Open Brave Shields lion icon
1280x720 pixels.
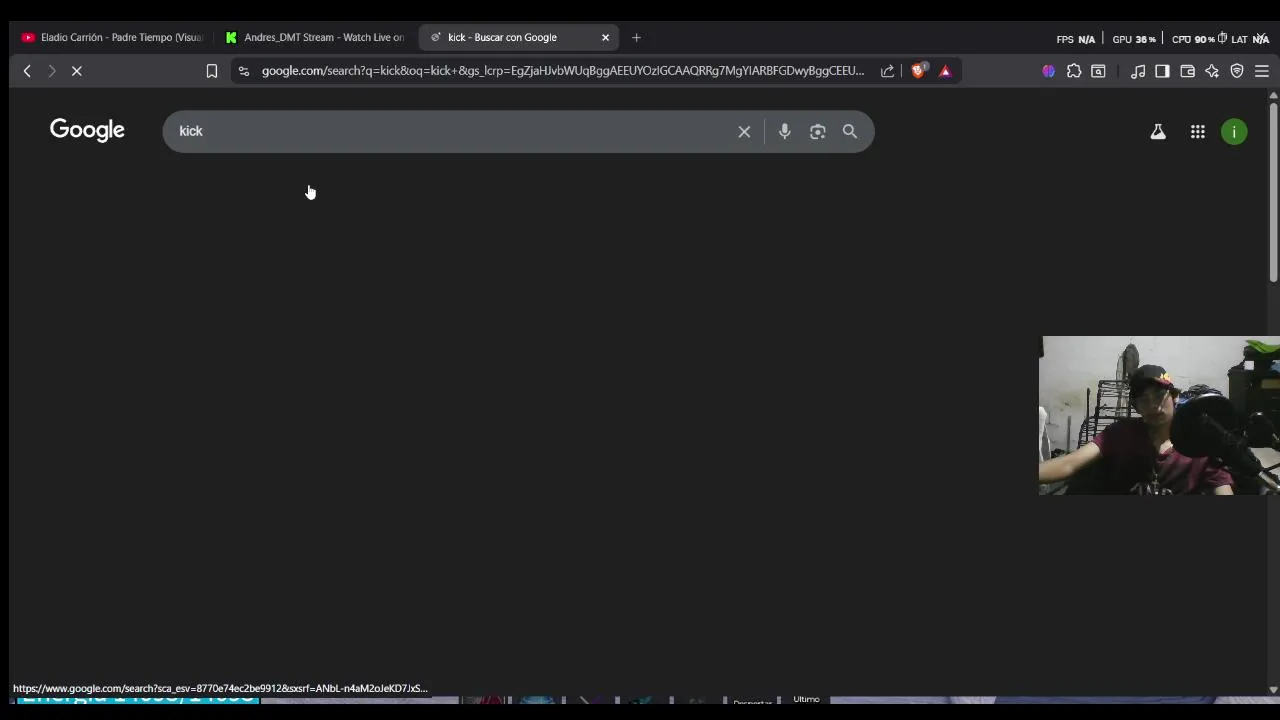tap(918, 71)
